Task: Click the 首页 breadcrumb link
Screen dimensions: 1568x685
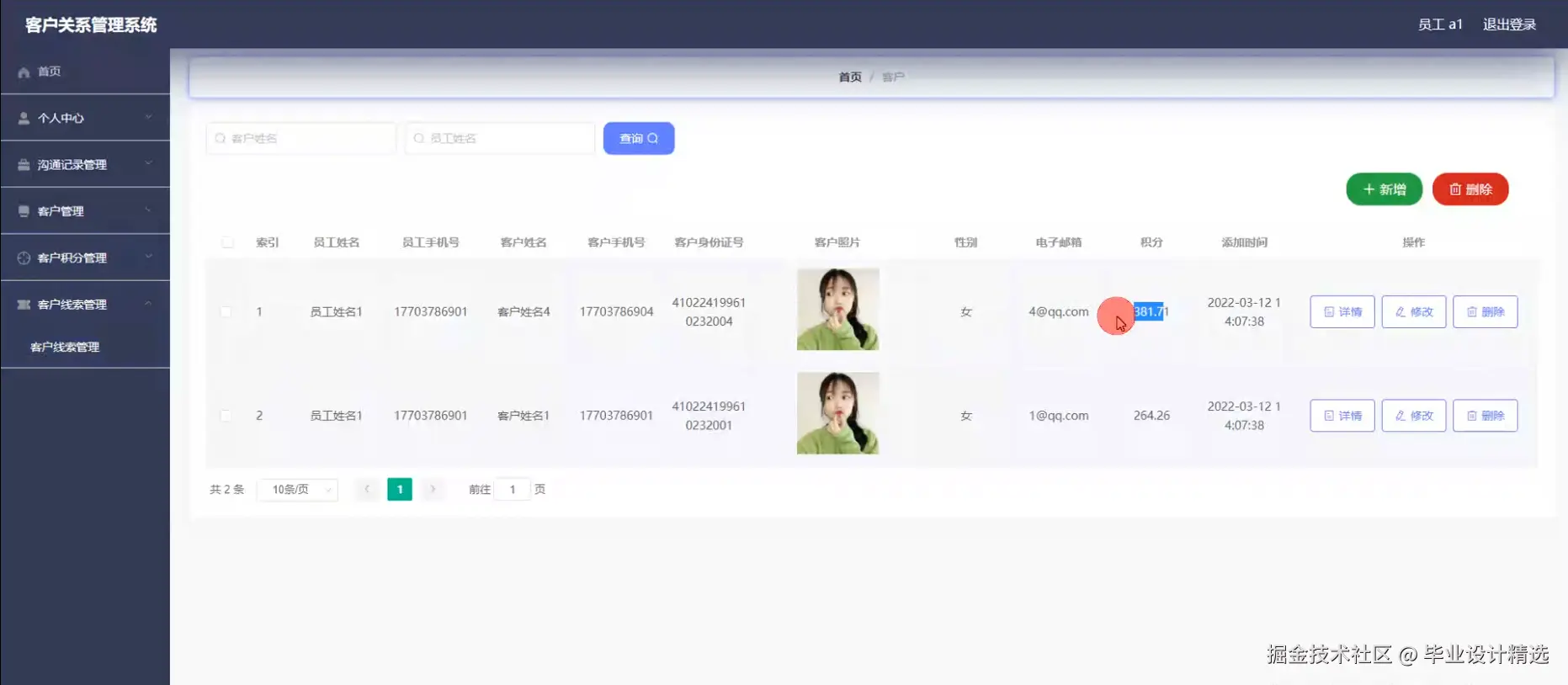Action: tap(850, 77)
